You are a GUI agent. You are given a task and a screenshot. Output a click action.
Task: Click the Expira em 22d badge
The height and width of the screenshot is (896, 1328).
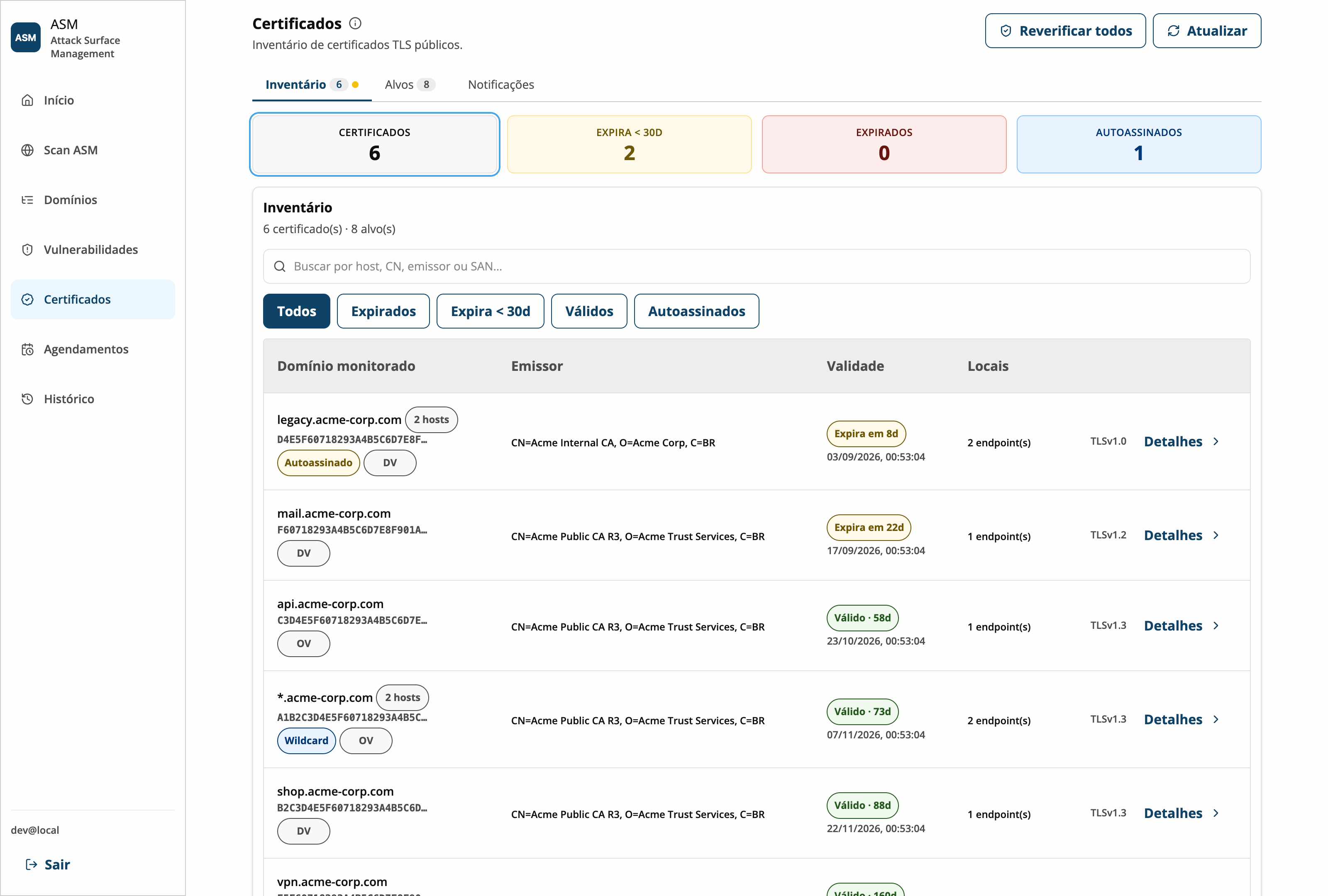click(869, 528)
